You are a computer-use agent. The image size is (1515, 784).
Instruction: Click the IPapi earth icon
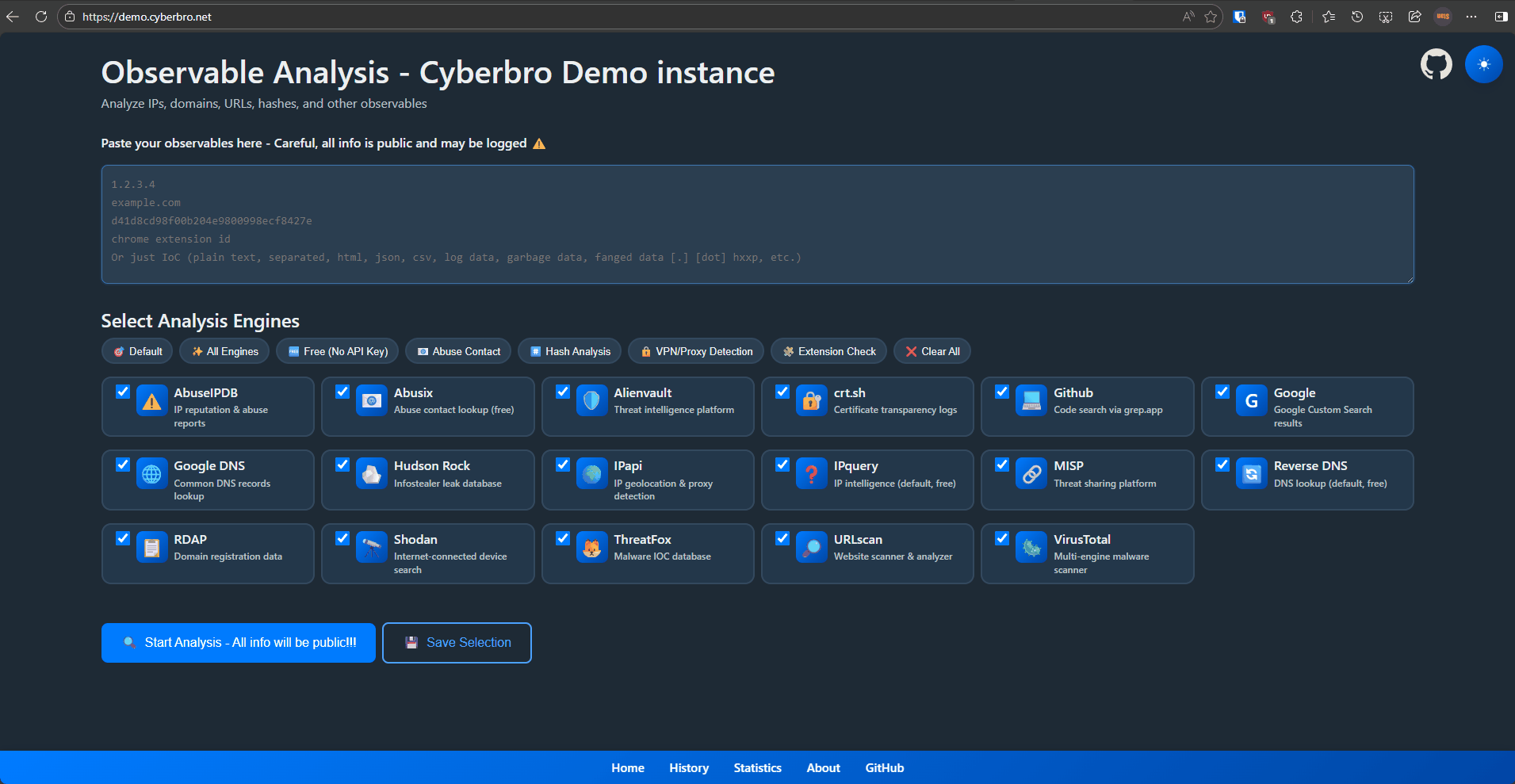coord(591,473)
